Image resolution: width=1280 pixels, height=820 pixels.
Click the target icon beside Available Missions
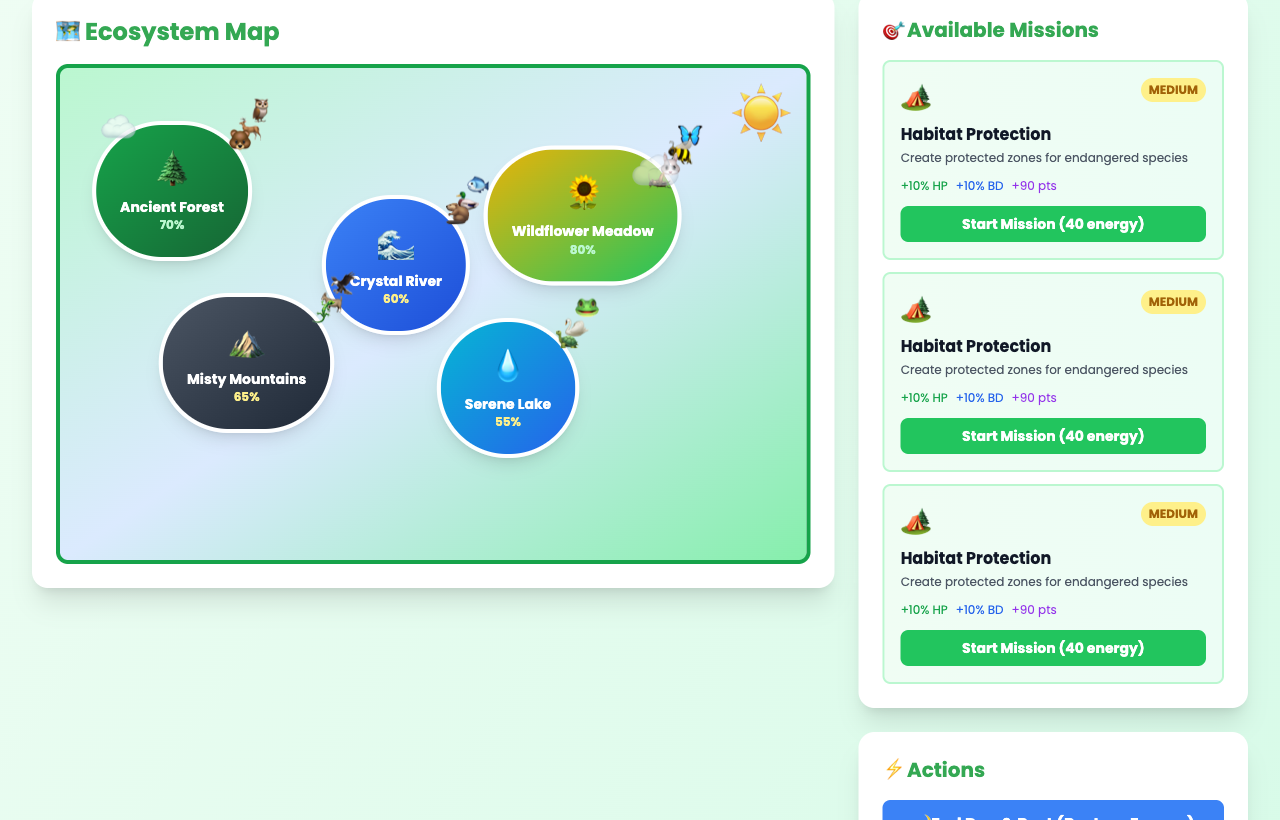[x=893, y=30]
